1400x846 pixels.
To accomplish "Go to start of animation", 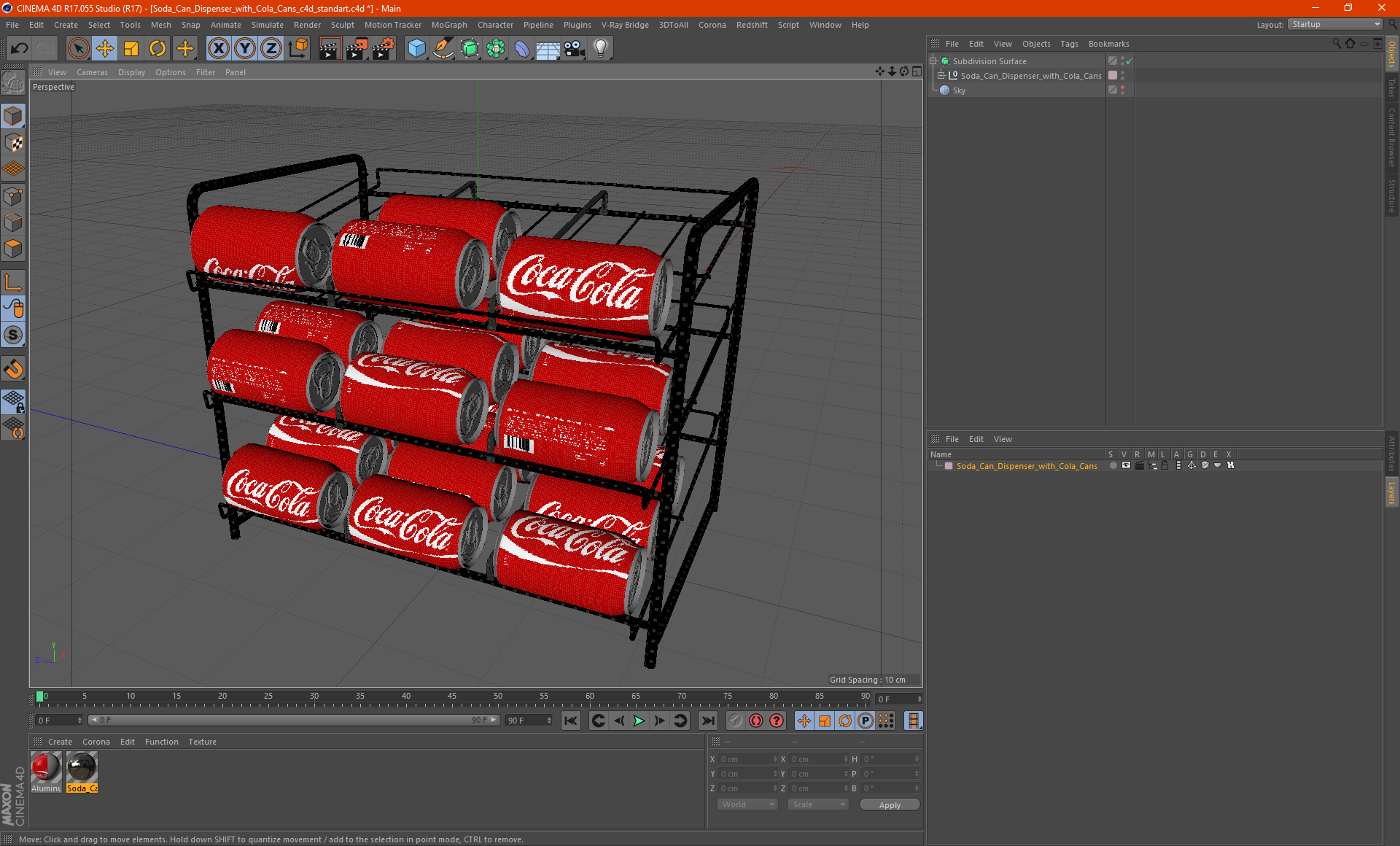I will [571, 721].
